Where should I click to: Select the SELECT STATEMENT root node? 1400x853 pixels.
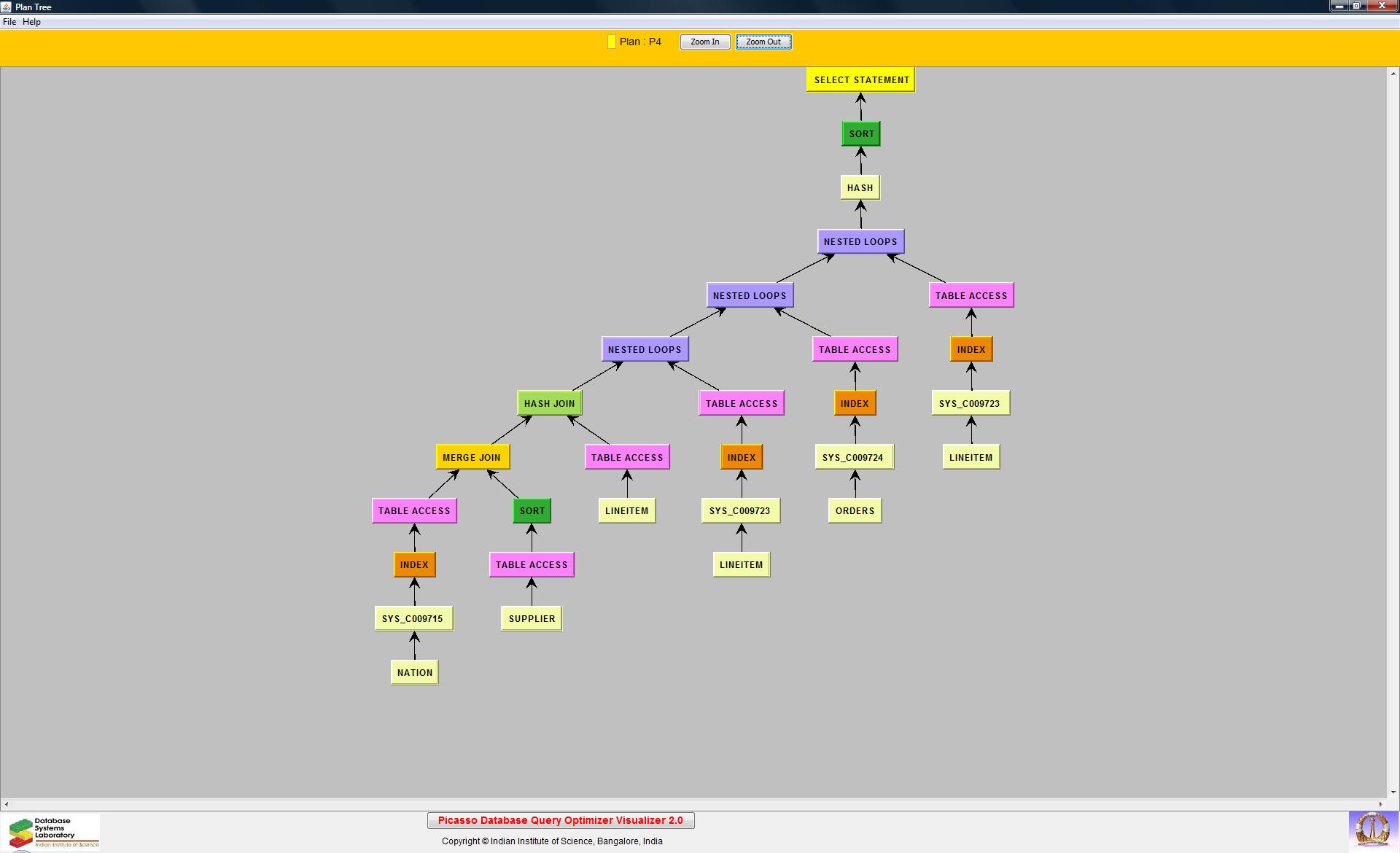coord(860,80)
